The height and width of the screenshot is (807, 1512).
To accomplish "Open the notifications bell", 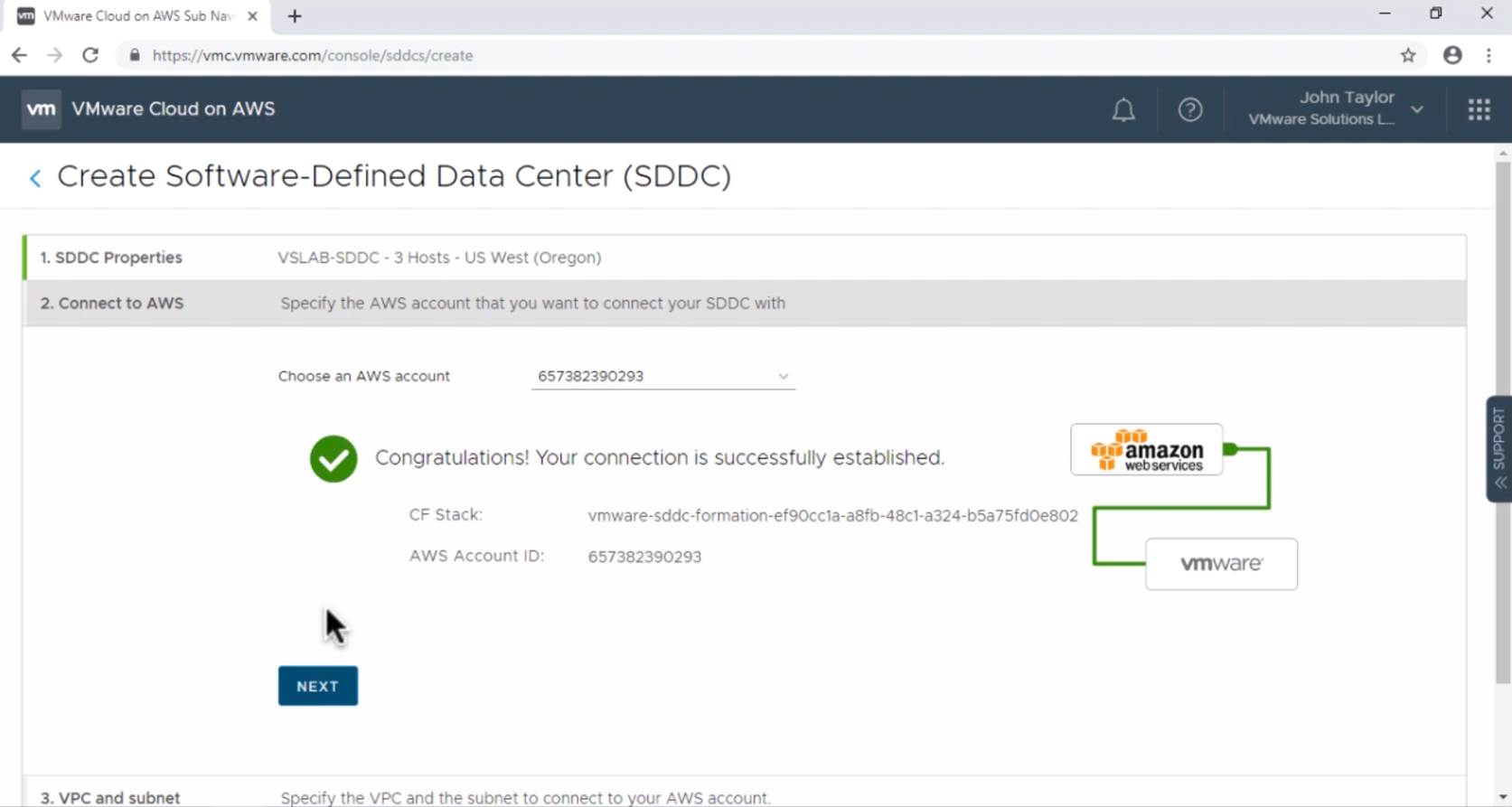I will tap(1123, 110).
